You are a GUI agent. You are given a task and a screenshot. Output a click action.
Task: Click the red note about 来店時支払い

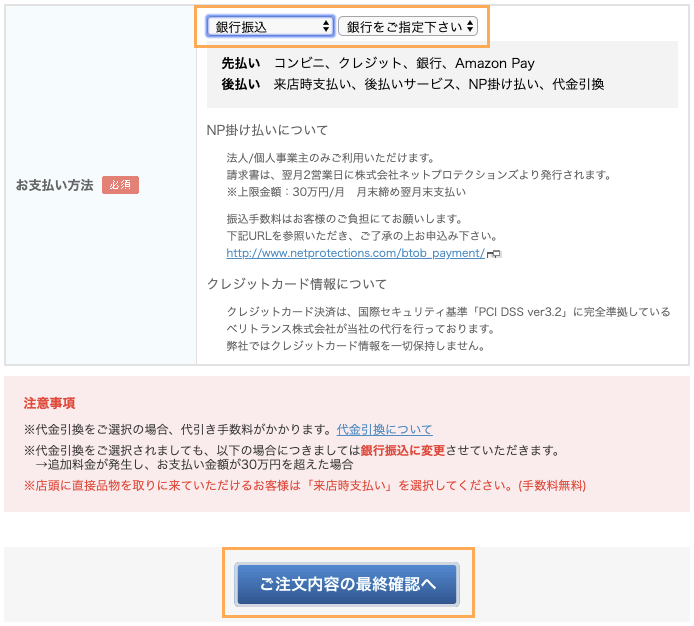click(x=305, y=485)
